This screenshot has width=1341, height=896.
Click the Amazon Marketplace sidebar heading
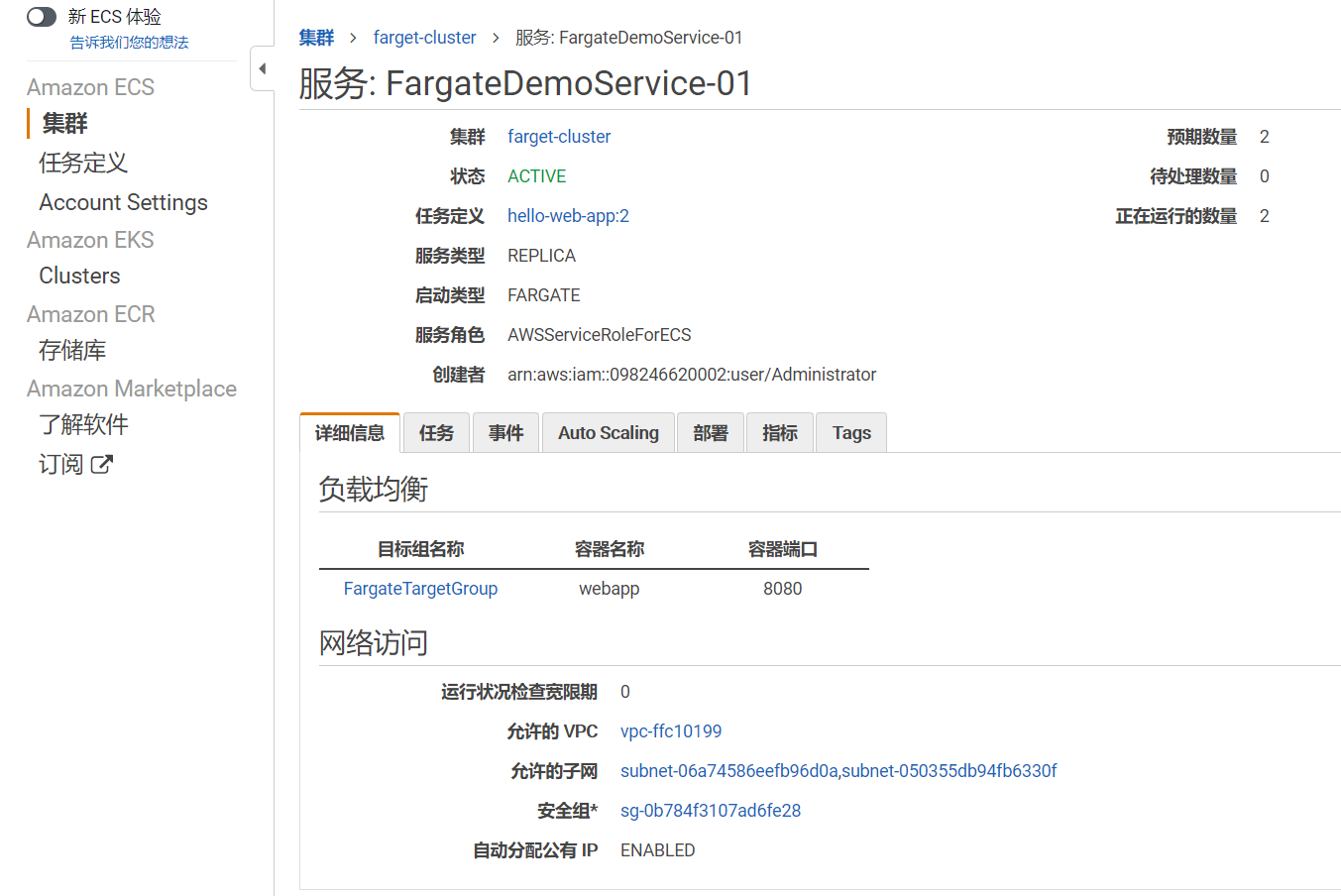pyautogui.click(x=132, y=389)
